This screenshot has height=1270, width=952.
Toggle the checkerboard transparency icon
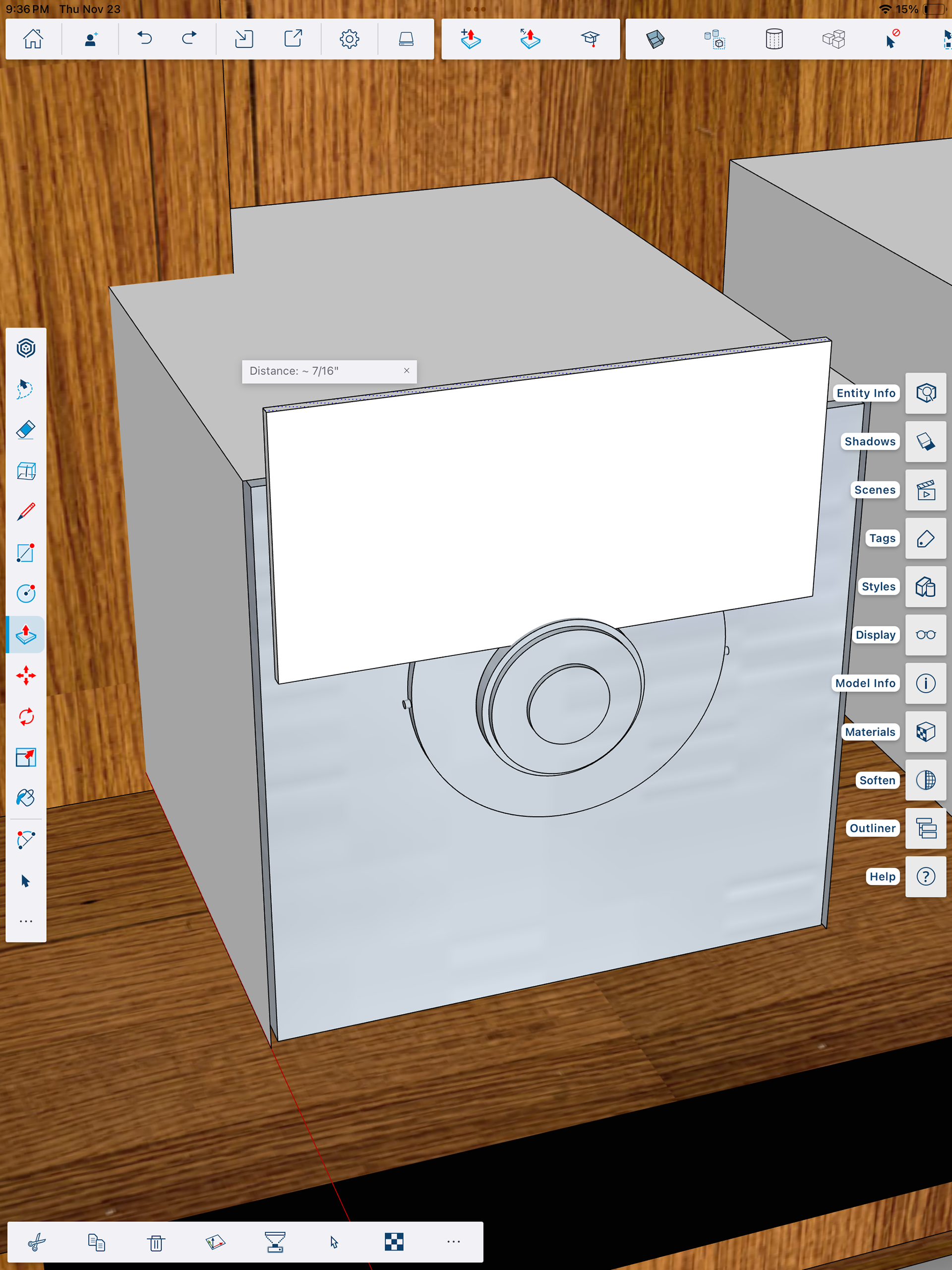point(394,1242)
